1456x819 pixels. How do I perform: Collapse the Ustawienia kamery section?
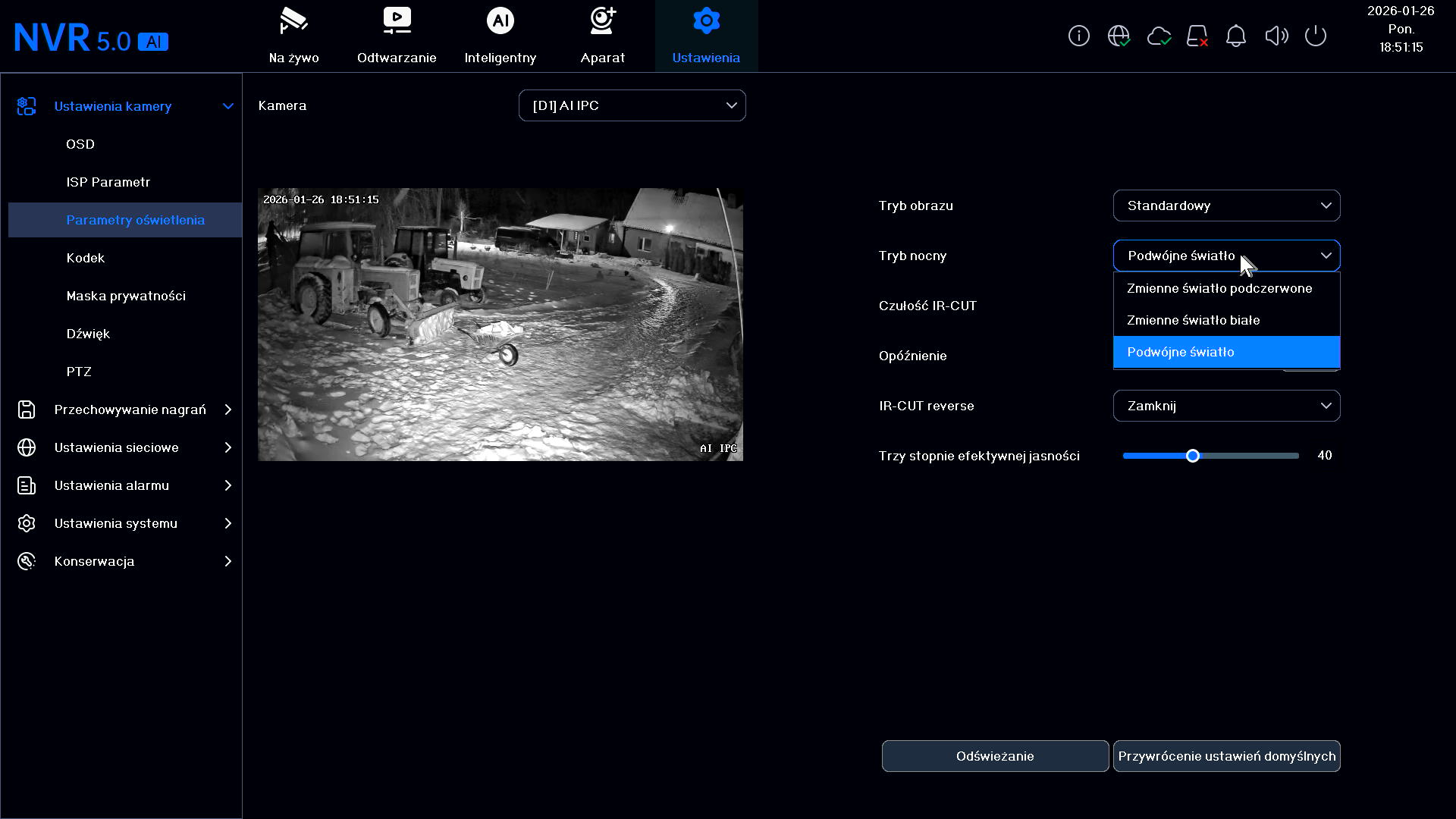228,106
